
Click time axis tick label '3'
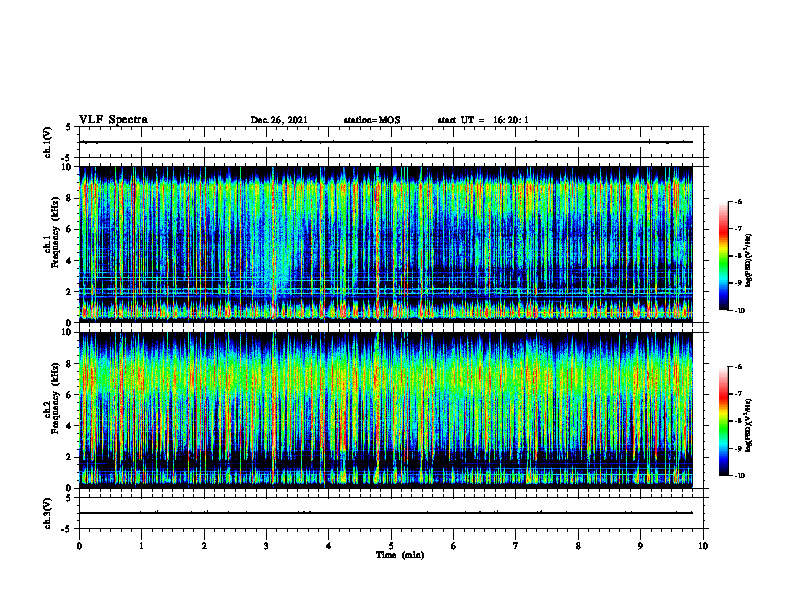pyautogui.click(x=266, y=546)
